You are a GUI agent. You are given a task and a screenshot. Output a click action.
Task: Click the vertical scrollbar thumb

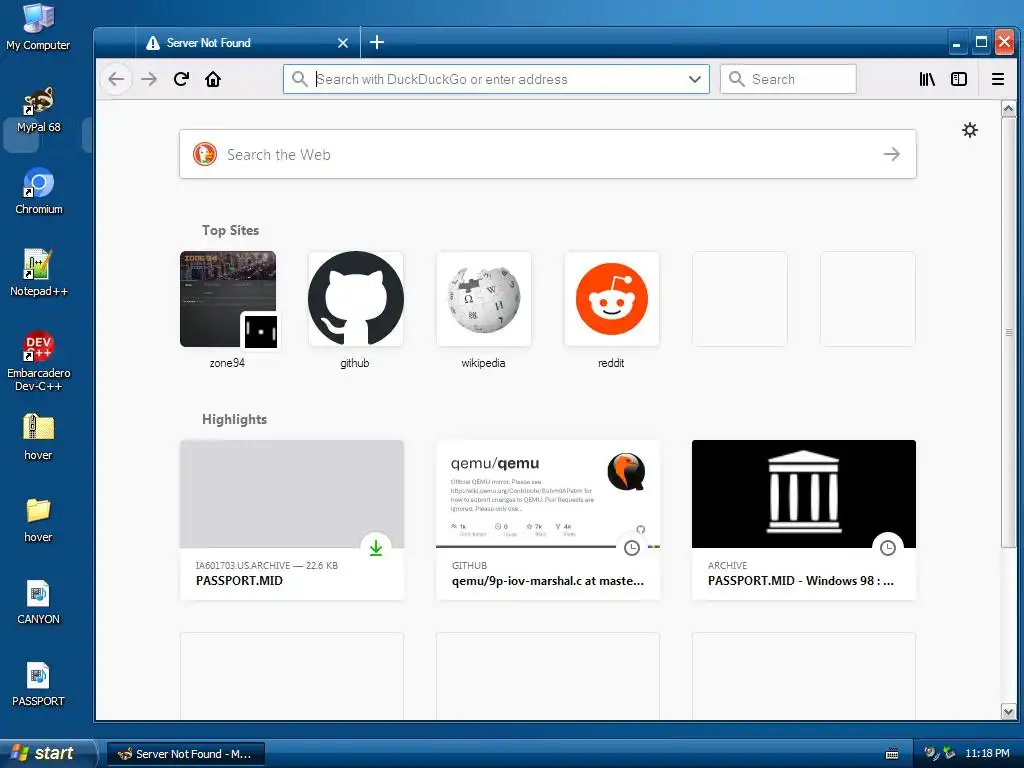(1008, 332)
